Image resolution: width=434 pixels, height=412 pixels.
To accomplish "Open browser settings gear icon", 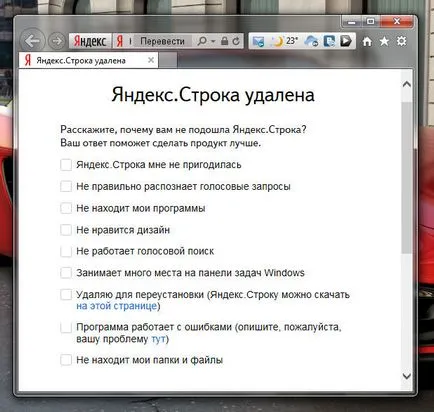I will point(402,41).
